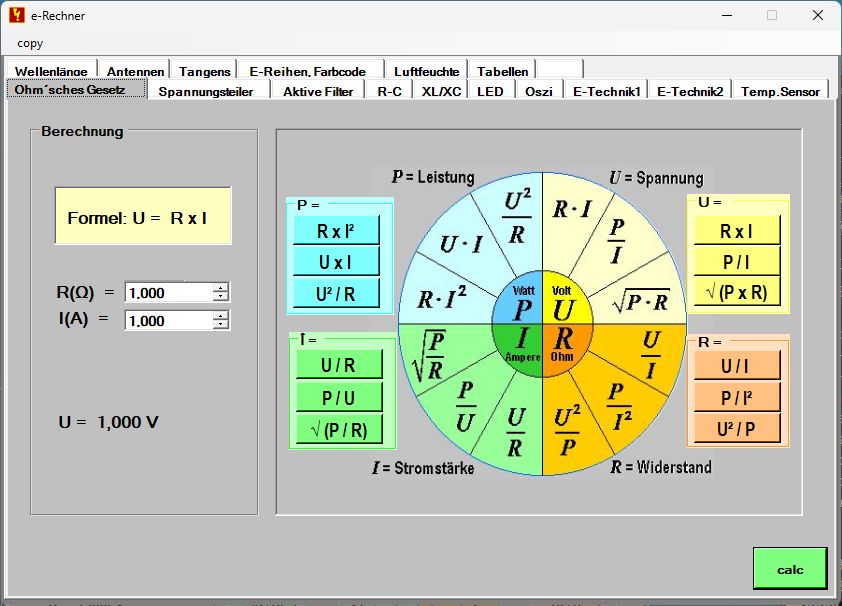Viewport: 842px width, 606px height.
Task: Choose the R x I² power formula
Action: coord(336,231)
